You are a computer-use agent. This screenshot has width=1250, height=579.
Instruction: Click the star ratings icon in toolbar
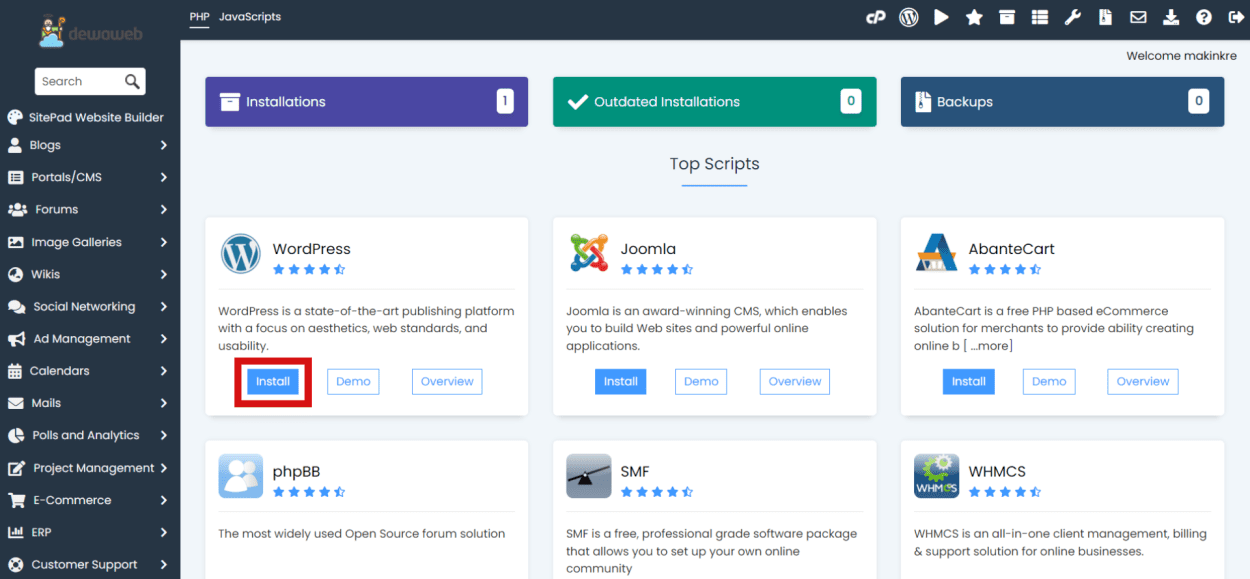pos(974,17)
